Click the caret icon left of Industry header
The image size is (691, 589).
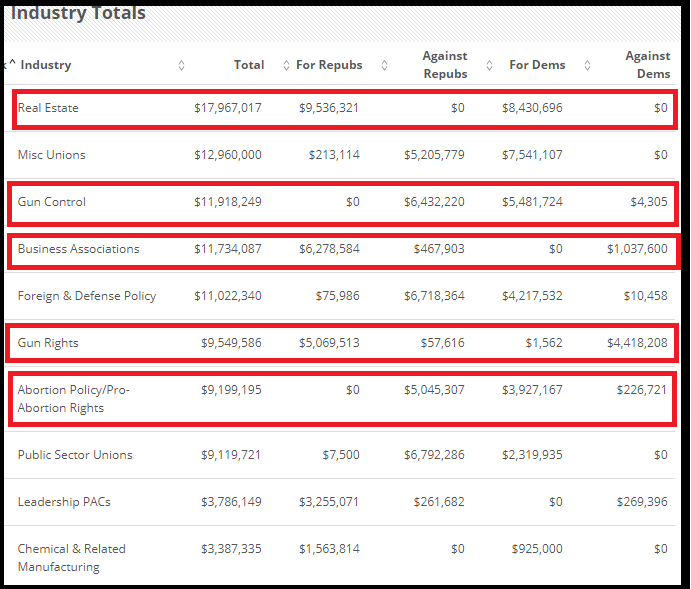point(13,64)
